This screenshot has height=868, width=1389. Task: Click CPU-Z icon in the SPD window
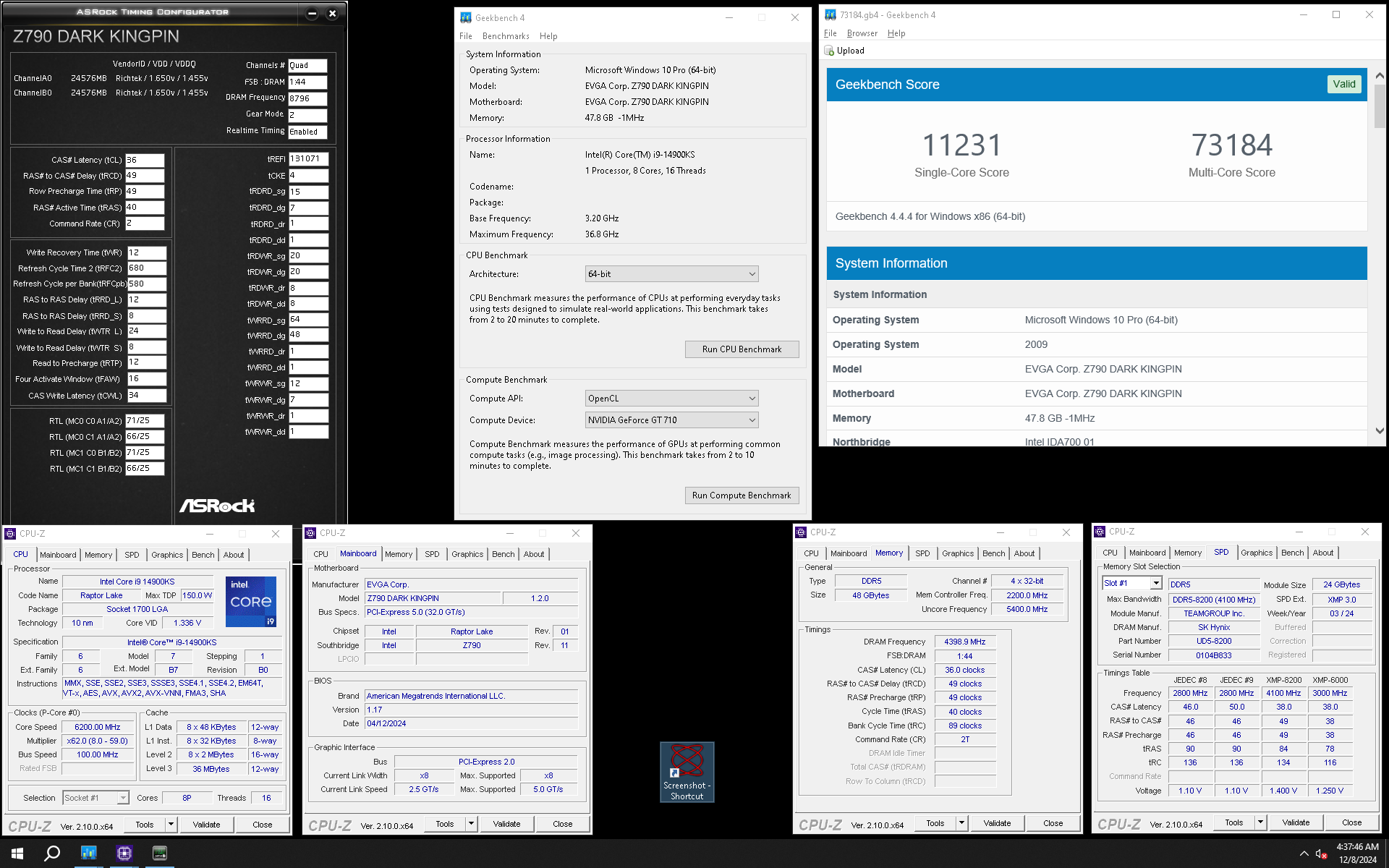pyautogui.click(x=1100, y=532)
